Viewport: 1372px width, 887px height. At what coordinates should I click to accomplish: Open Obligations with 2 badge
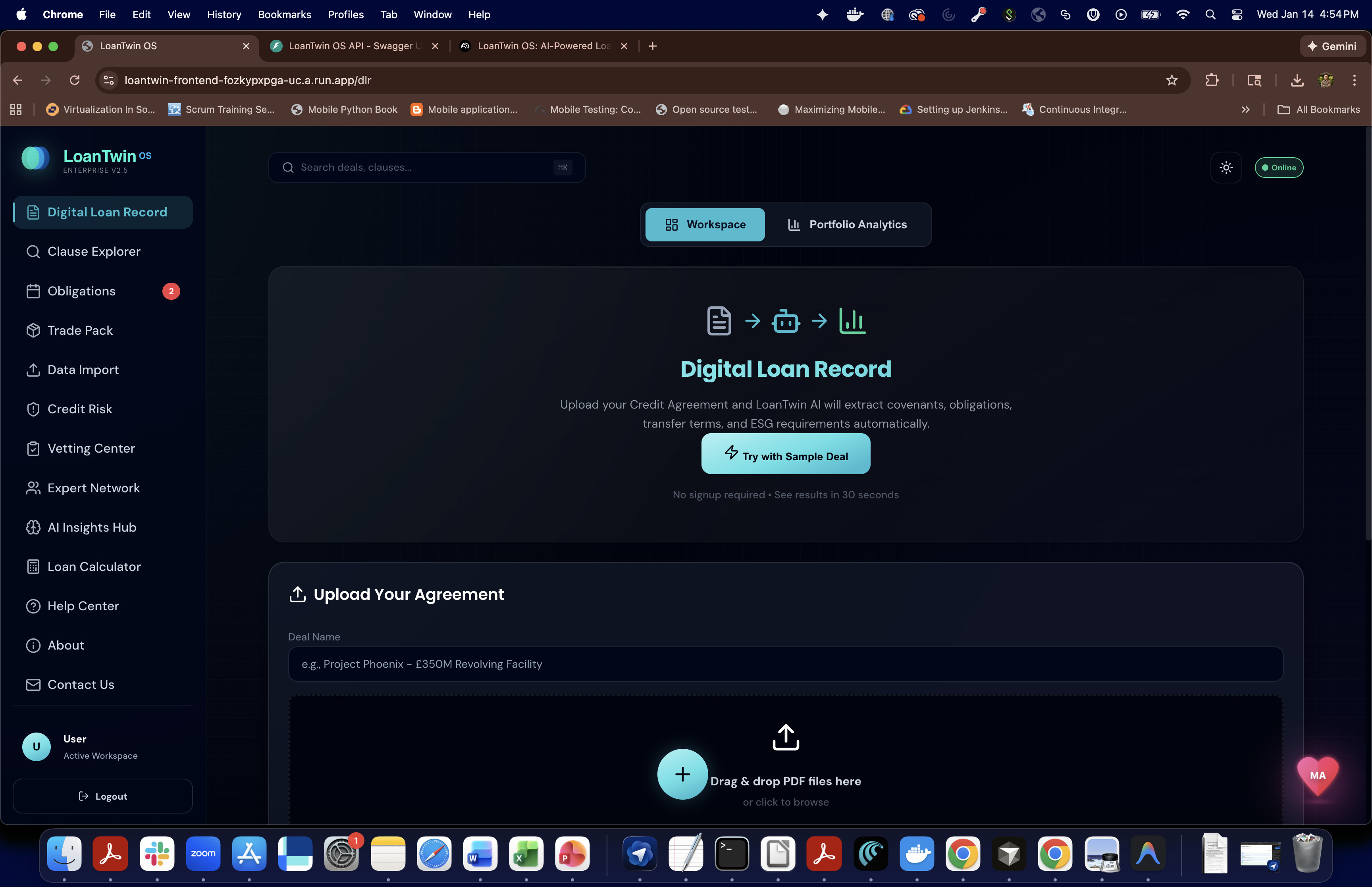(81, 291)
